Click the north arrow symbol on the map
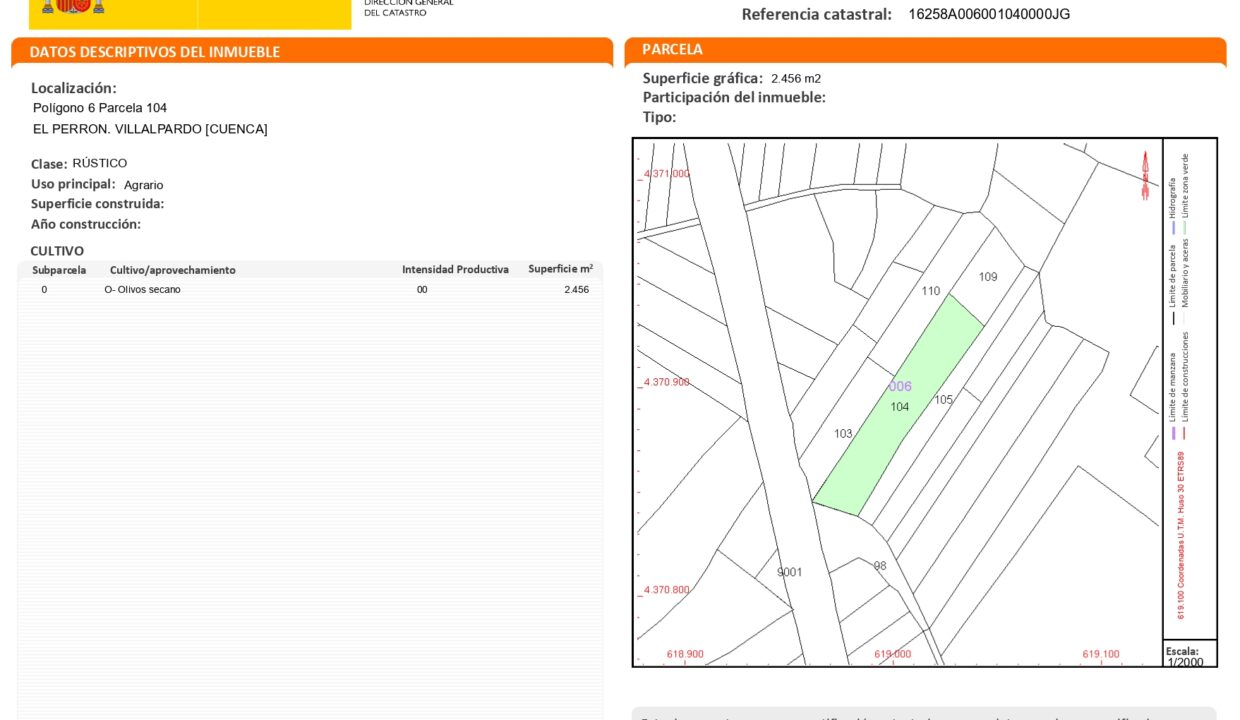 coord(1145,175)
